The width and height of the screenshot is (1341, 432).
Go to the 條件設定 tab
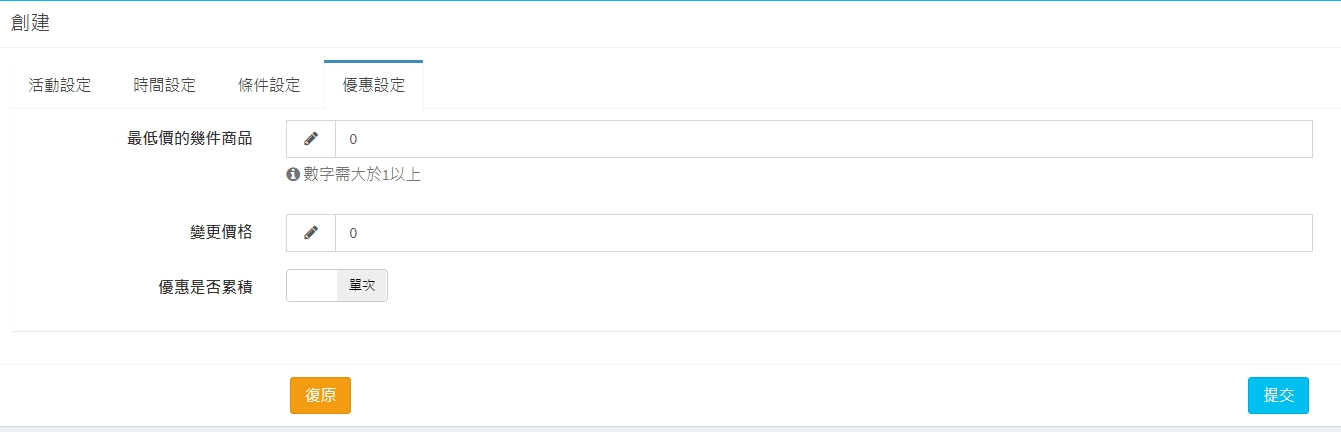click(269, 85)
